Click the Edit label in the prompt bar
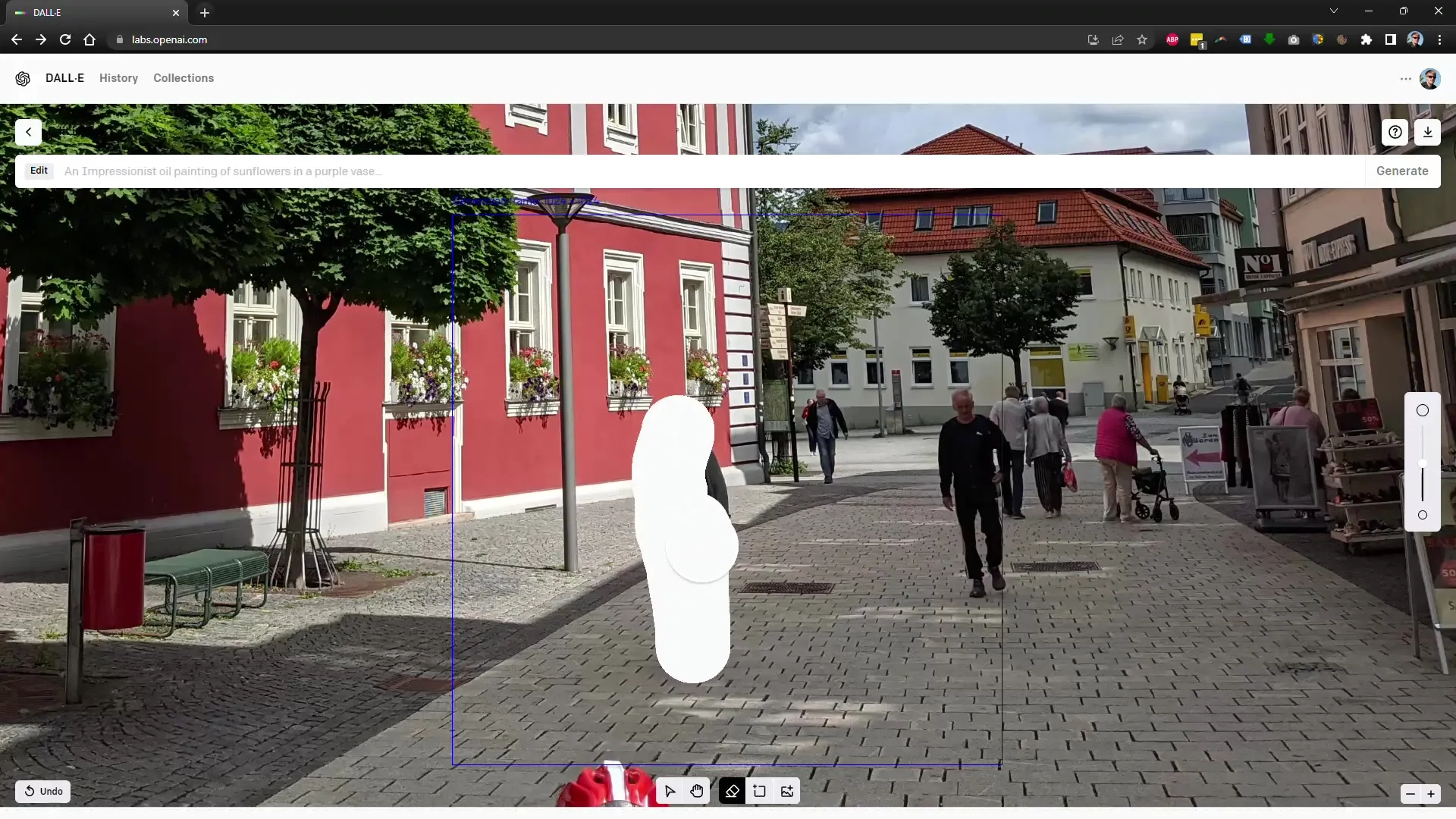1456x819 pixels. point(39,171)
